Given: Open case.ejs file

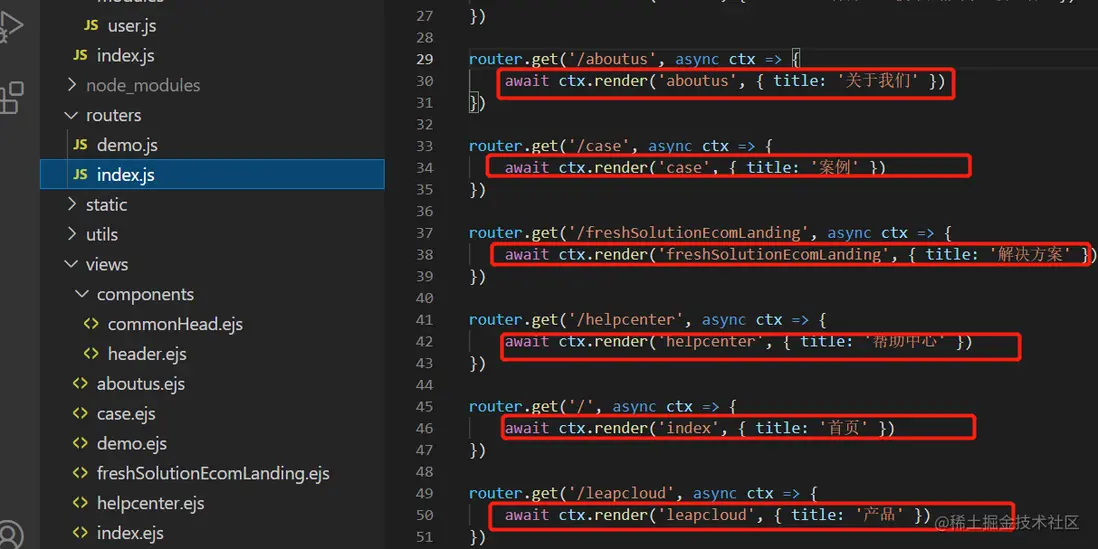Looking at the screenshot, I should (126, 414).
